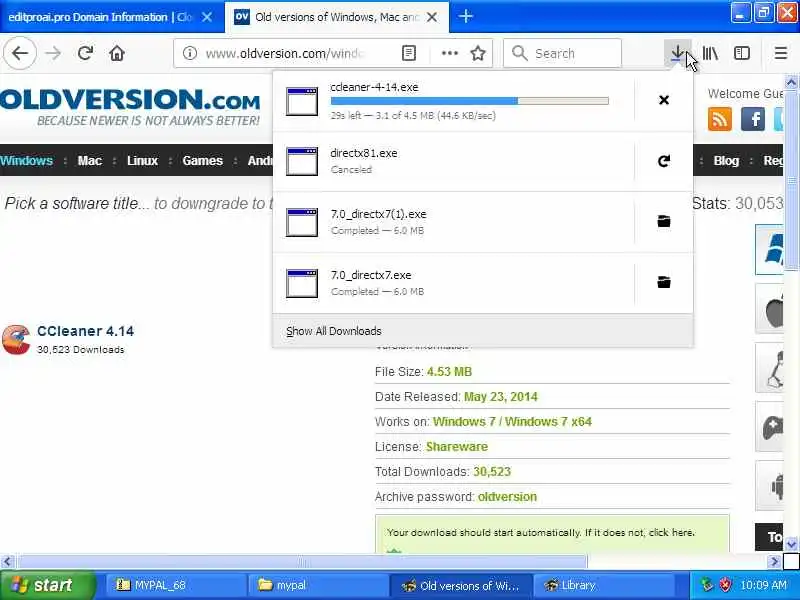Select the 7.0_directx7(1).exe download entry

tap(454, 222)
